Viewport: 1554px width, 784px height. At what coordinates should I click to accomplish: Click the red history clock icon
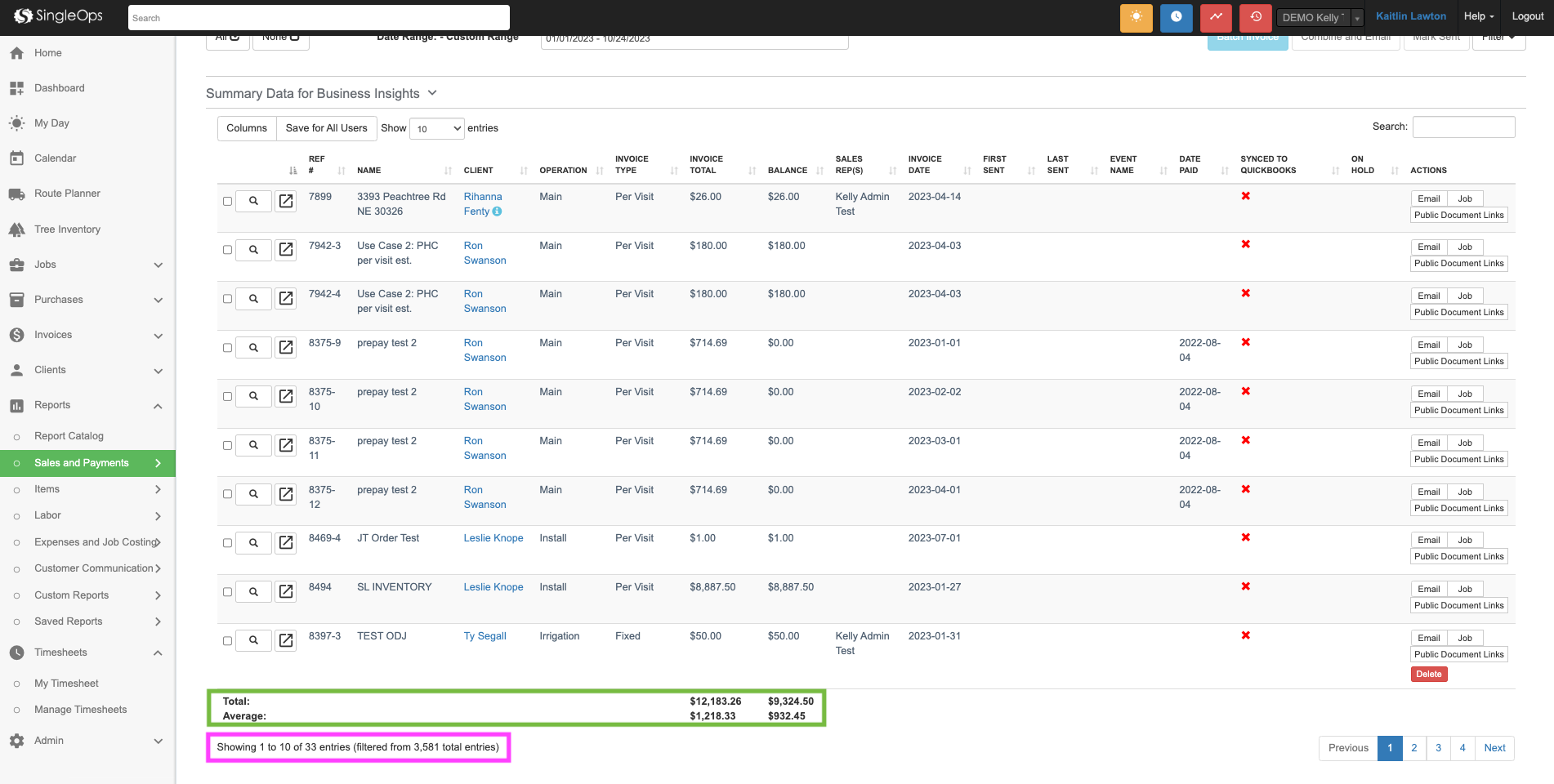(x=1255, y=17)
